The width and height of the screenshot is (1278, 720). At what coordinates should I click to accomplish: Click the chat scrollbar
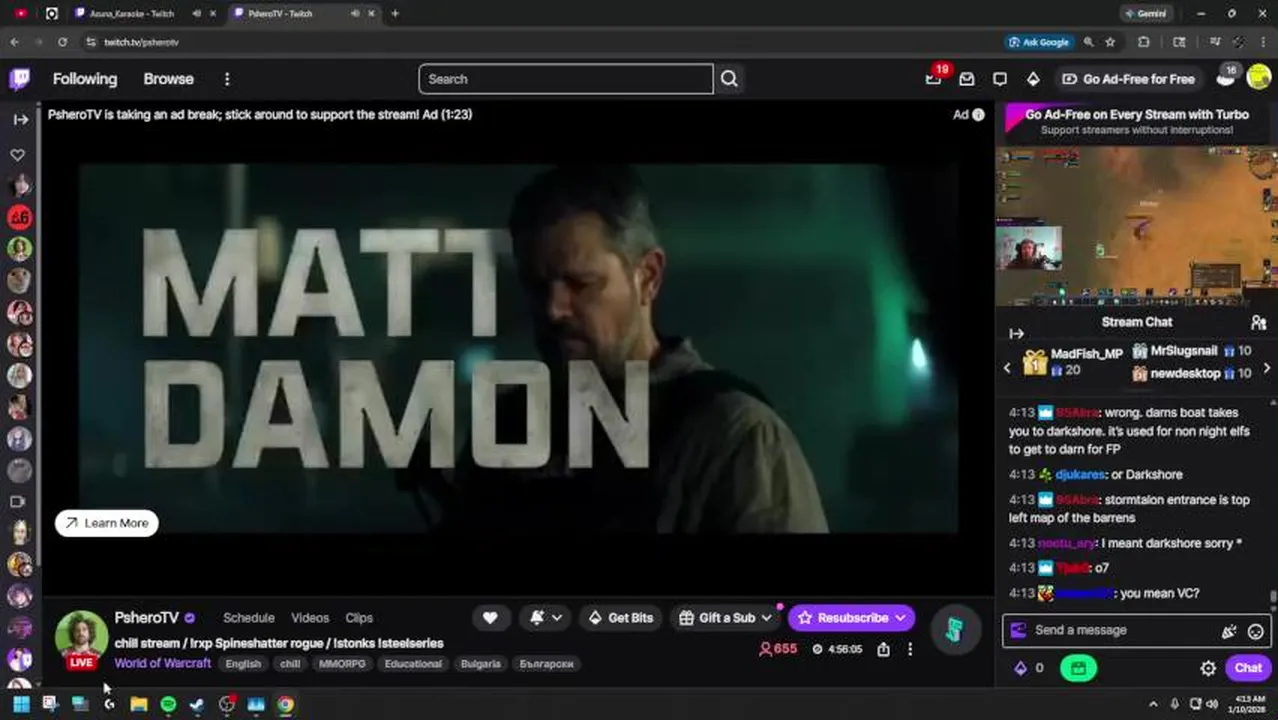(1273, 596)
